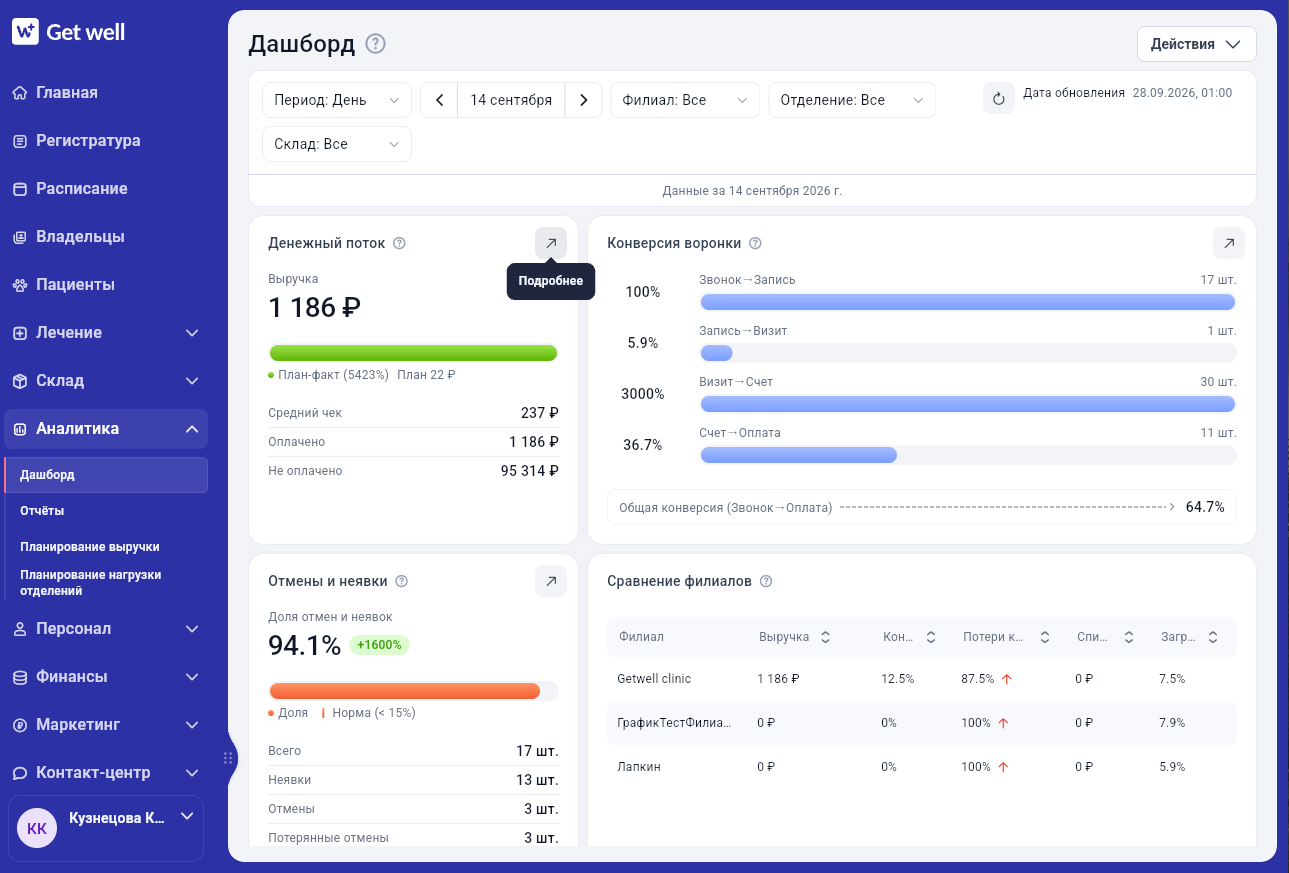Click the План-факт green progress bar

413,353
